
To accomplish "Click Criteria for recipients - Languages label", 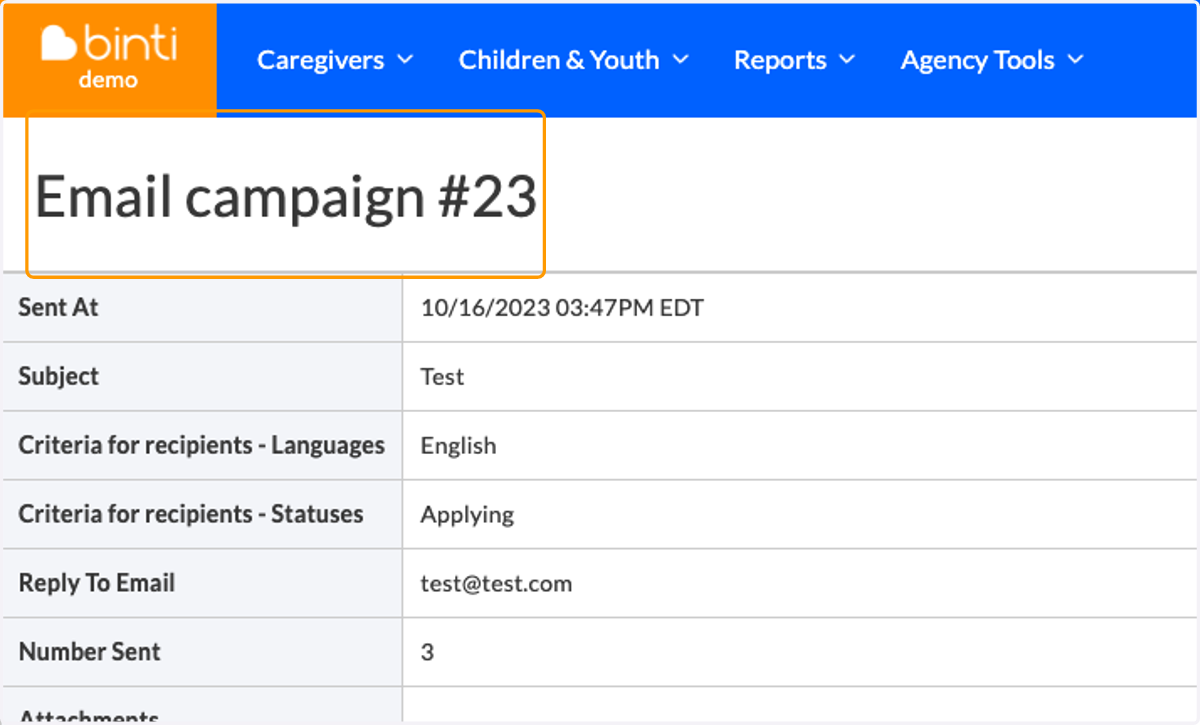I will tap(202, 445).
